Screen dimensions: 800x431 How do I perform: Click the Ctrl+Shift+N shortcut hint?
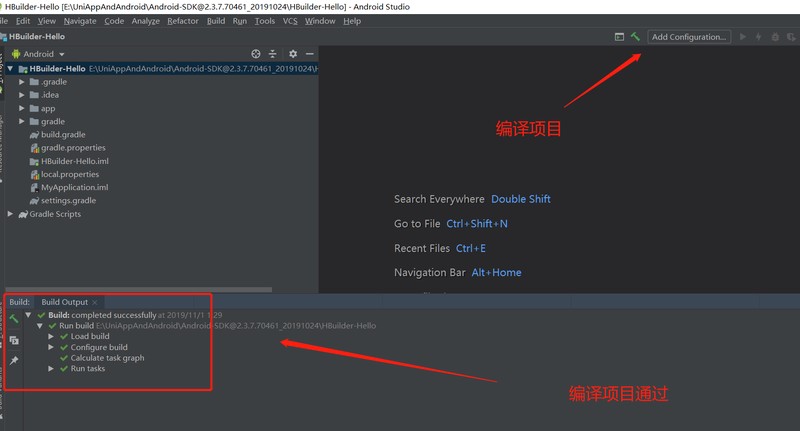tap(477, 224)
